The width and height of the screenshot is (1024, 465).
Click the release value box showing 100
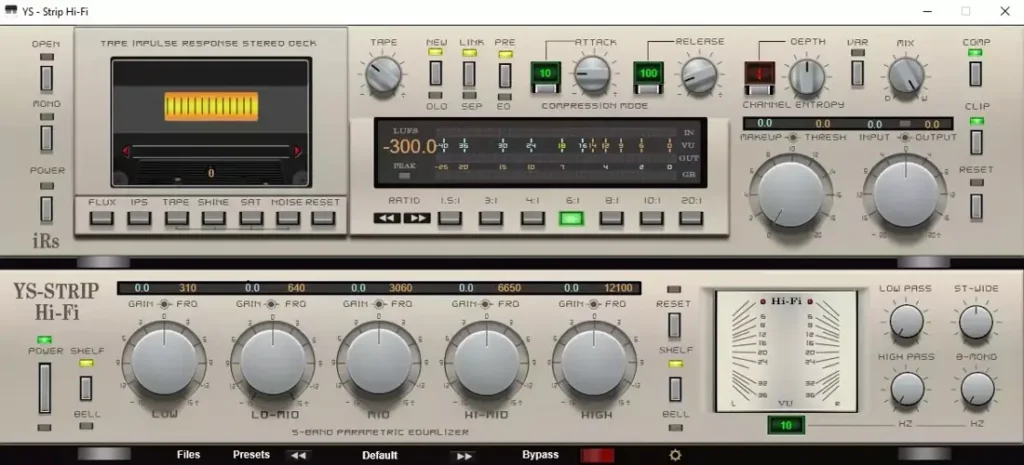pos(648,74)
